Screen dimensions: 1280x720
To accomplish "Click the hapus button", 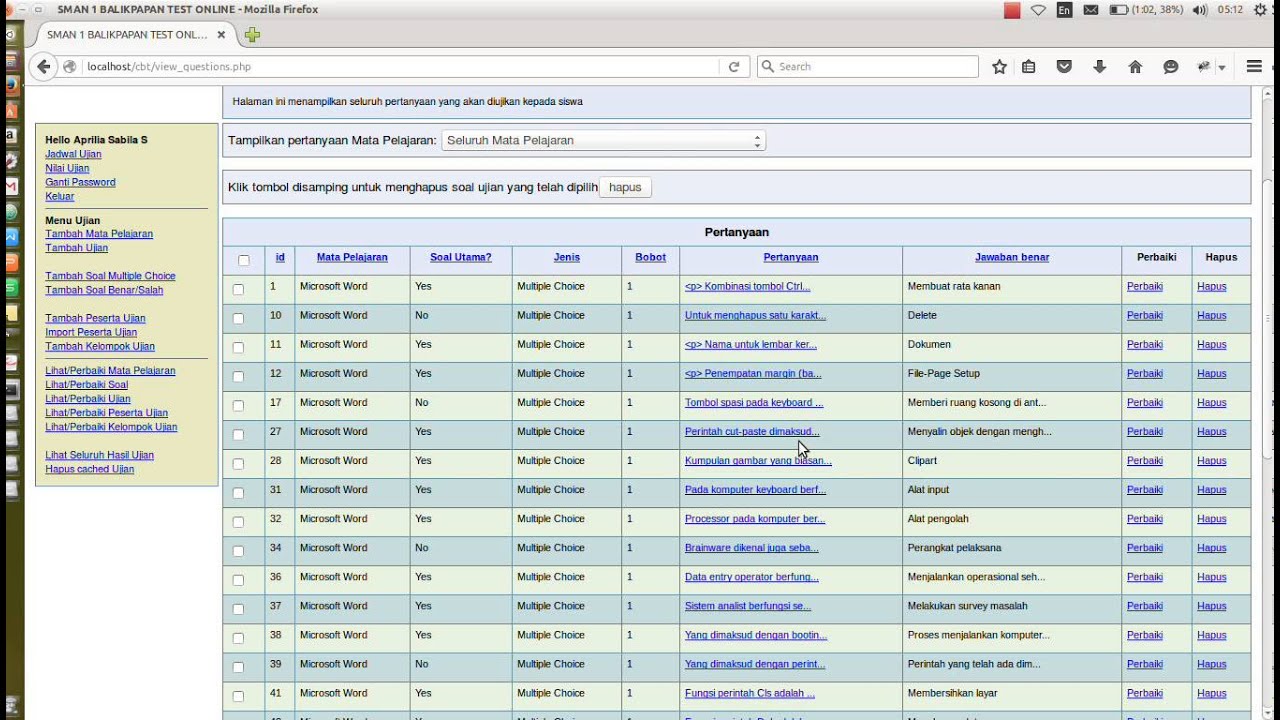I will coord(625,187).
